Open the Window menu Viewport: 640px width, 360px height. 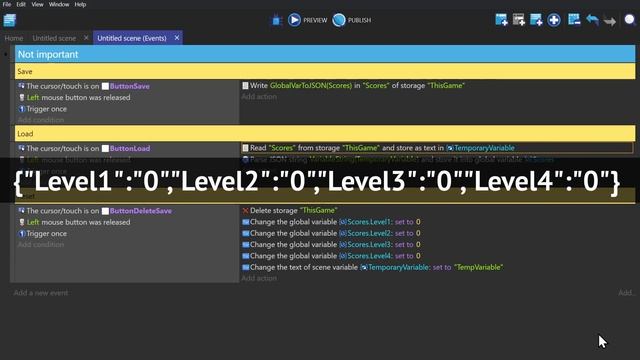point(59,4)
